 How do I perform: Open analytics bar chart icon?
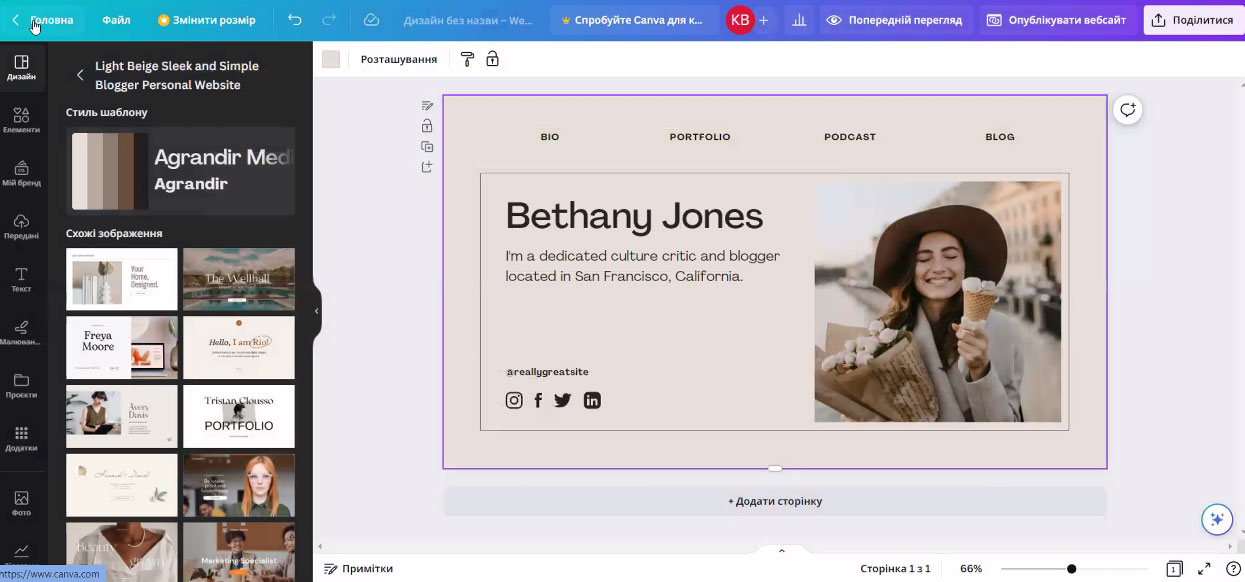tap(799, 20)
